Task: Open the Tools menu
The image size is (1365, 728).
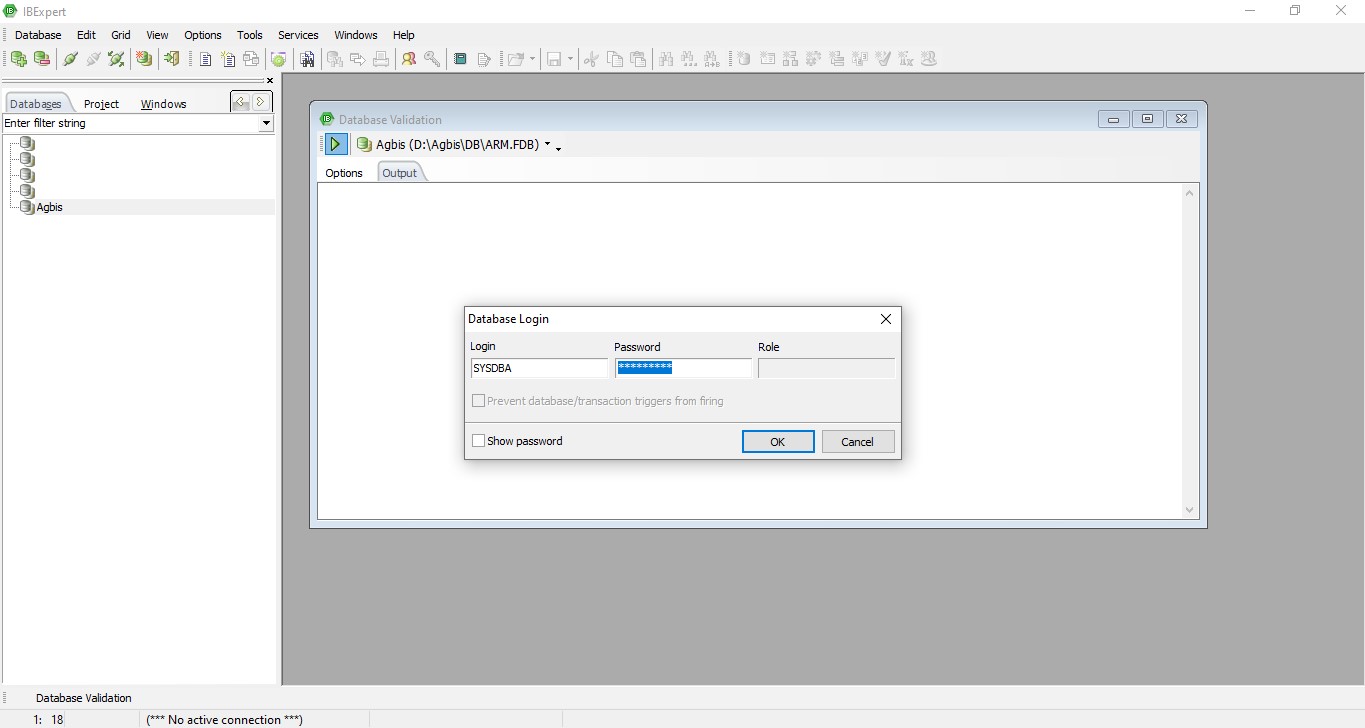Action: click(250, 35)
